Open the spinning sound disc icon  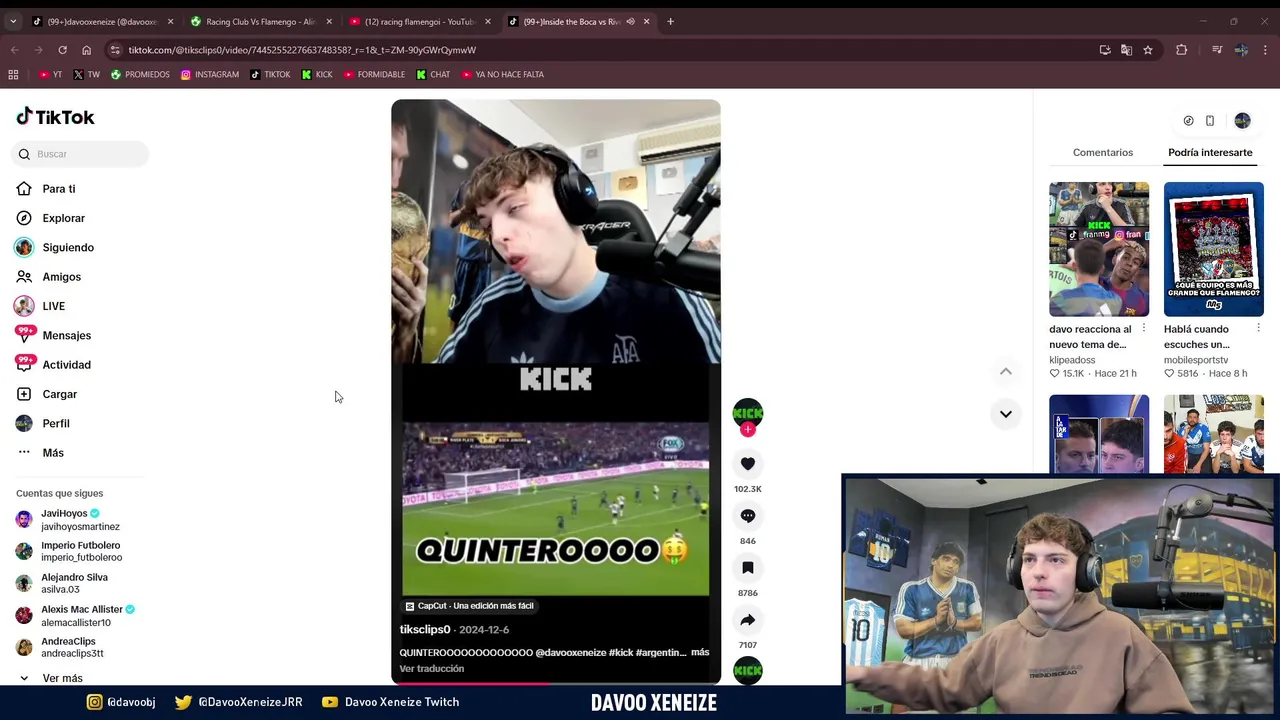[x=748, y=670]
